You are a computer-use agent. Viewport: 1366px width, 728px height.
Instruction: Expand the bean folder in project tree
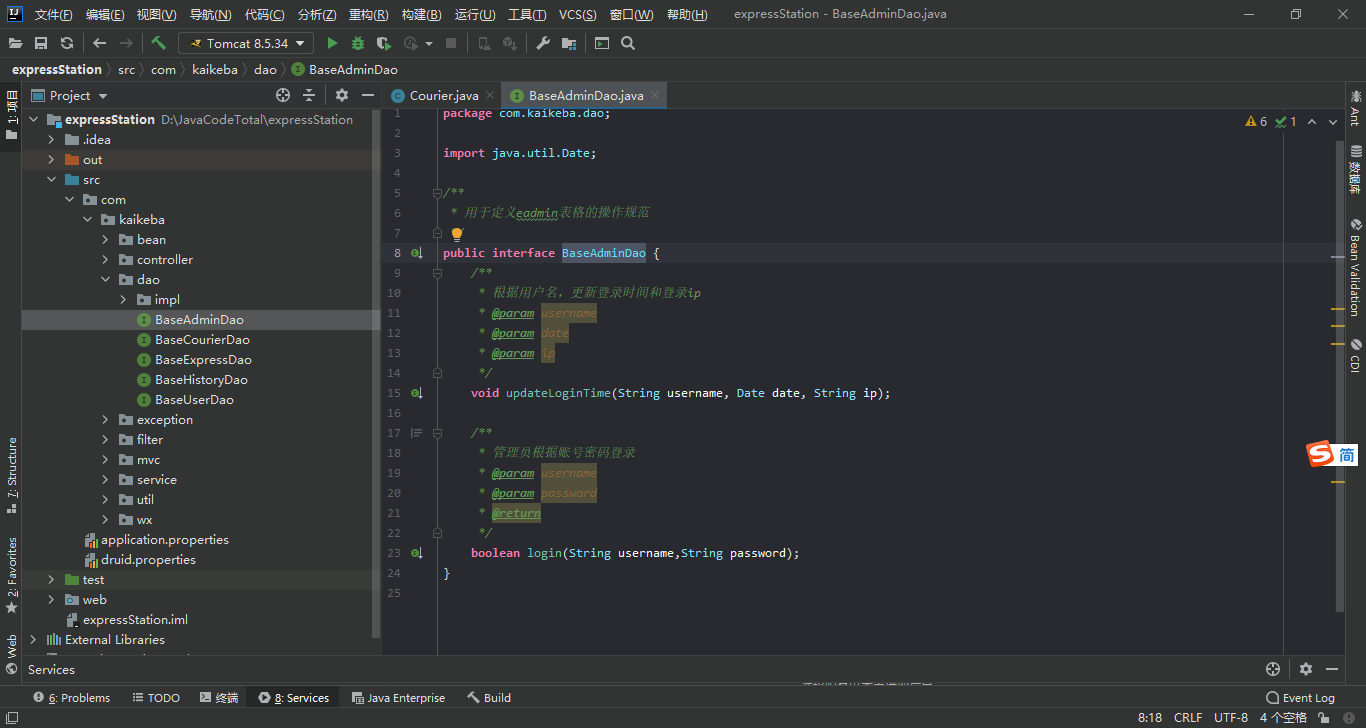tap(105, 240)
